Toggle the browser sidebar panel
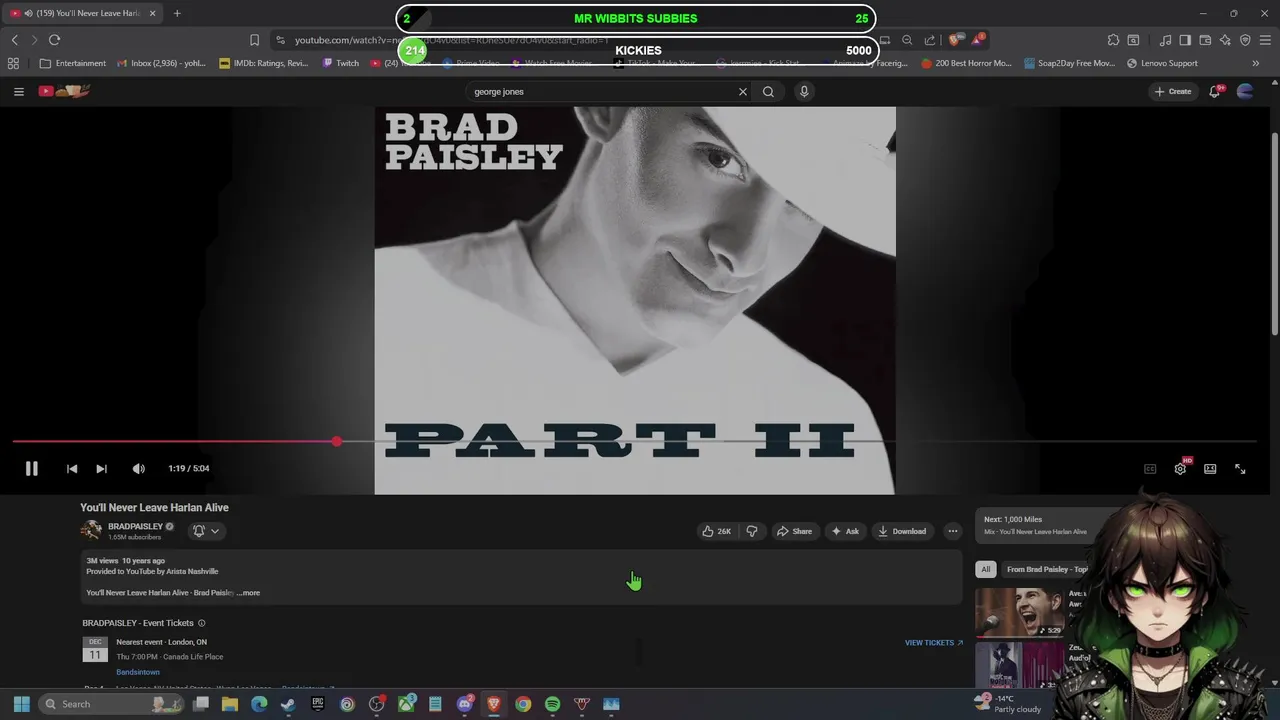 pyautogui.click(x=1185, y=40)
